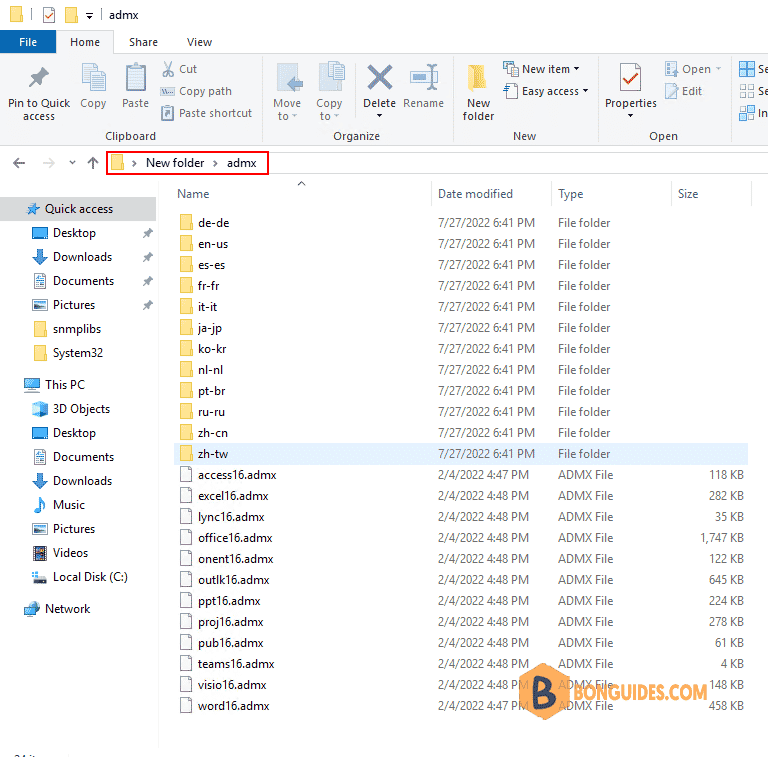Select the word16.admx file
Viewport: 768px width, 757px height.
click(x=460, y=706)
